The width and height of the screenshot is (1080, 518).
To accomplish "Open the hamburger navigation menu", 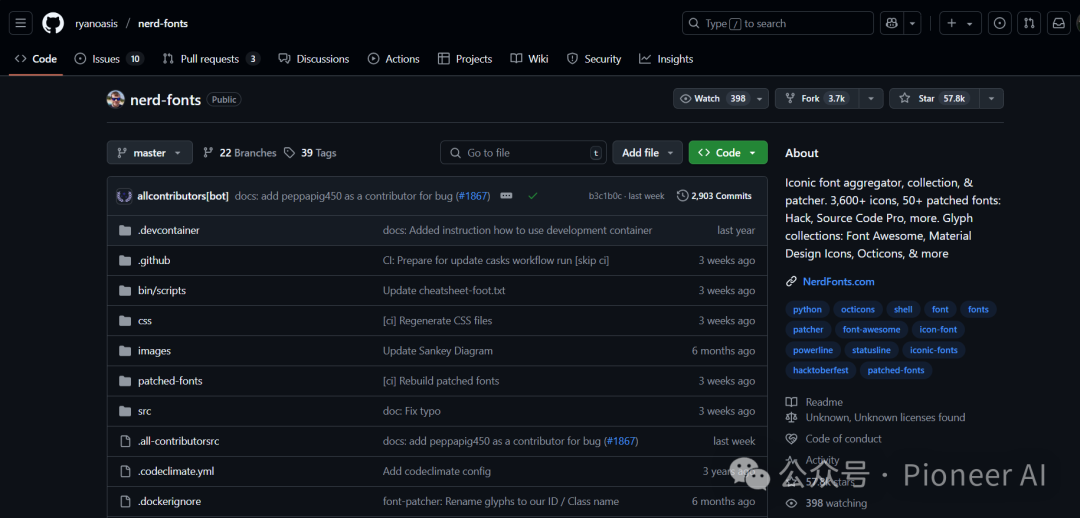I will point(20,23).
